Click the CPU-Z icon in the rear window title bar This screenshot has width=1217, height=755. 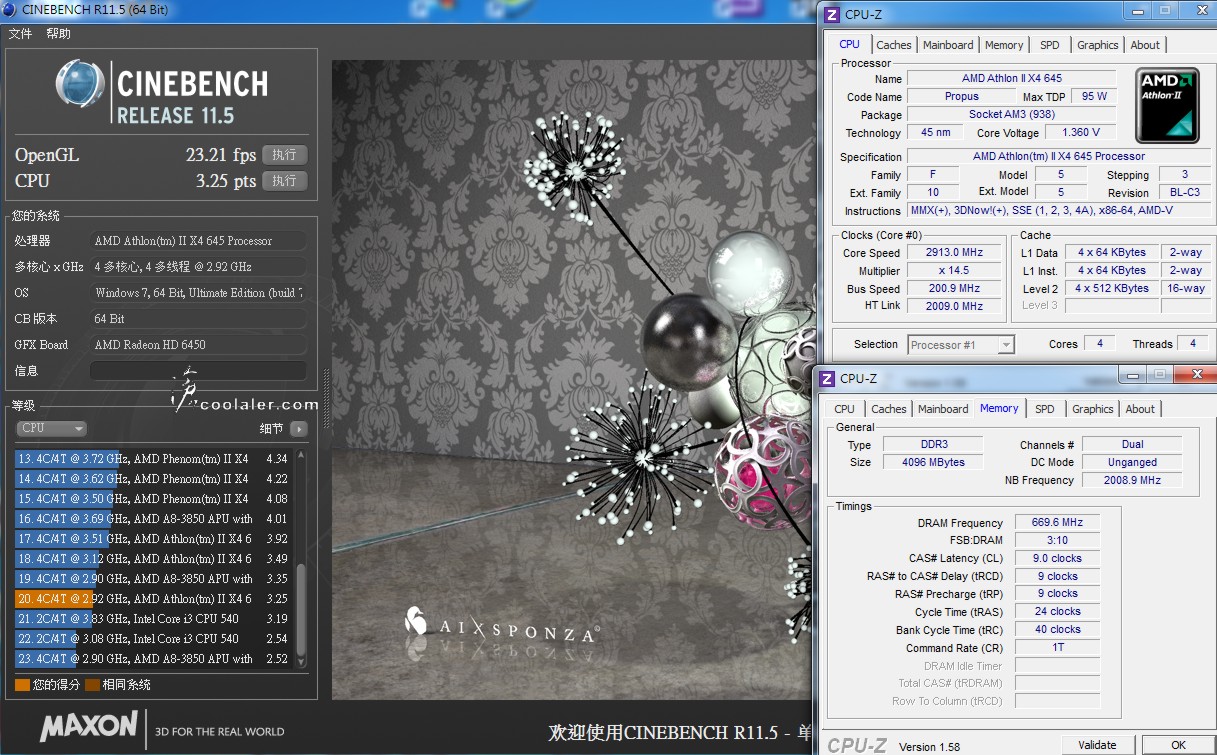(832, 14)
